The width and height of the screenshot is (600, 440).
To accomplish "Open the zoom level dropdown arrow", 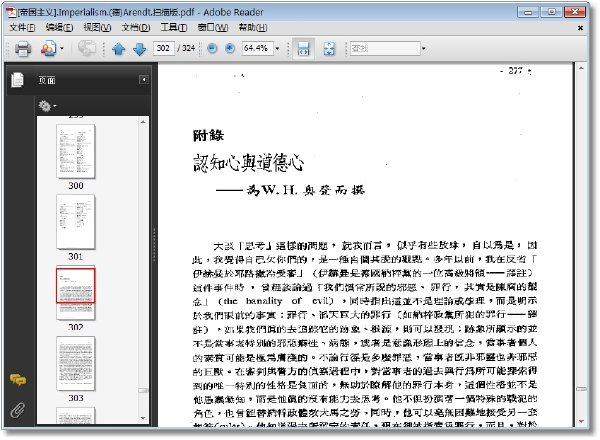I will (x=277, y=48).
